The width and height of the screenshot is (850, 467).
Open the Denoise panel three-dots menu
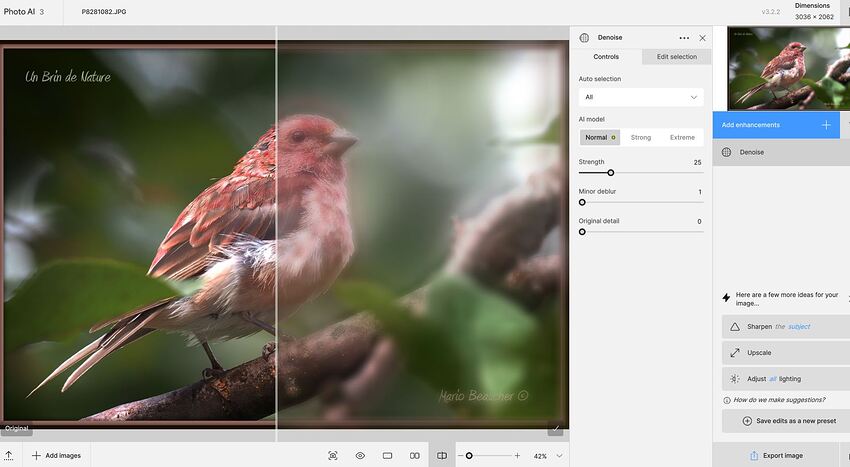[x=684, y=38]
